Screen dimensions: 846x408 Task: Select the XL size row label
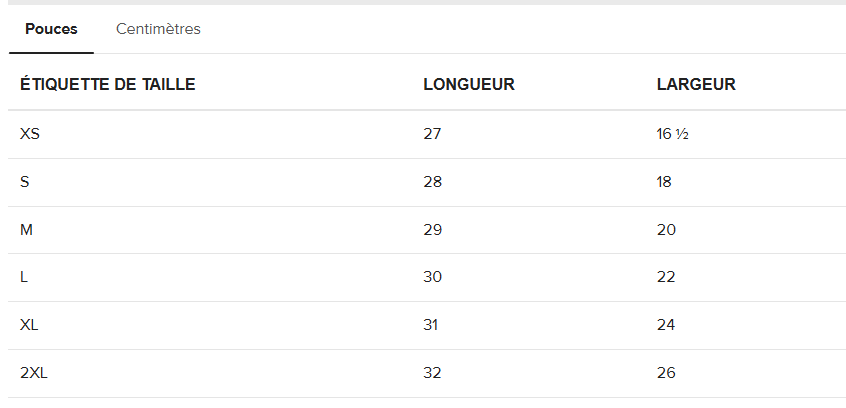[29, 325]
